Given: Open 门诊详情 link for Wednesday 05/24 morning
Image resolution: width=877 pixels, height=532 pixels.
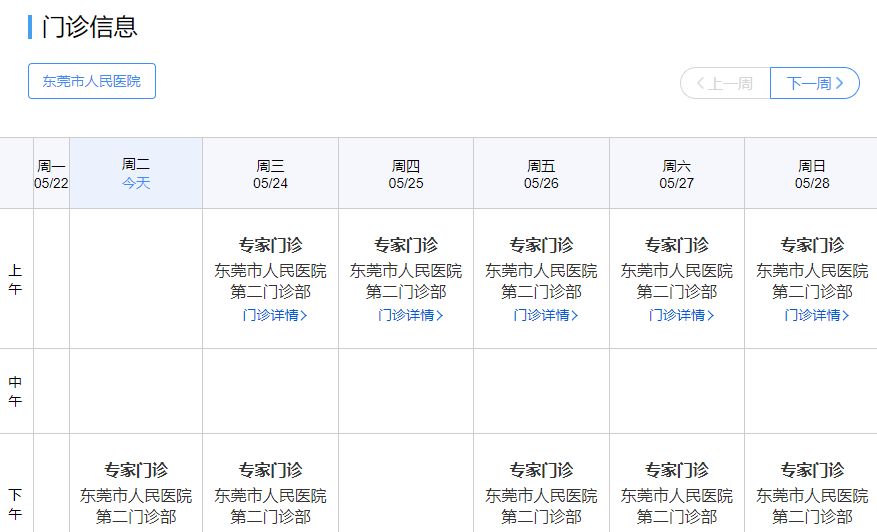Looking at the screenshot, I should pos(274,315).
